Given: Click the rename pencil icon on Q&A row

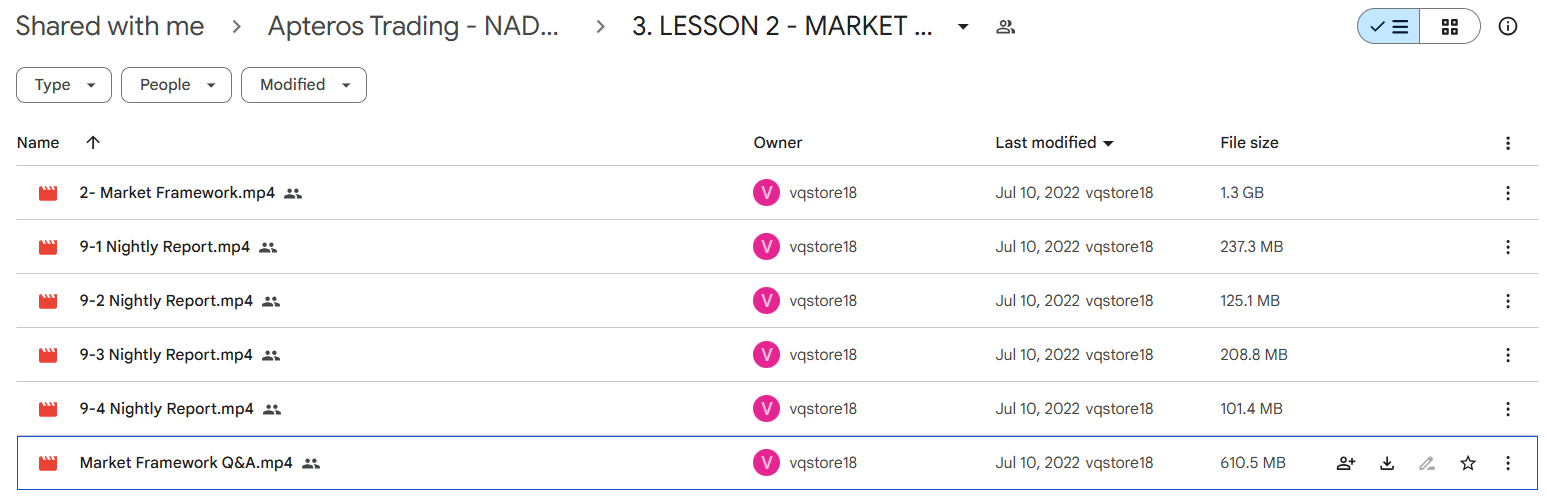Looking at the screenshot, I should click(x=1427, y=463).
